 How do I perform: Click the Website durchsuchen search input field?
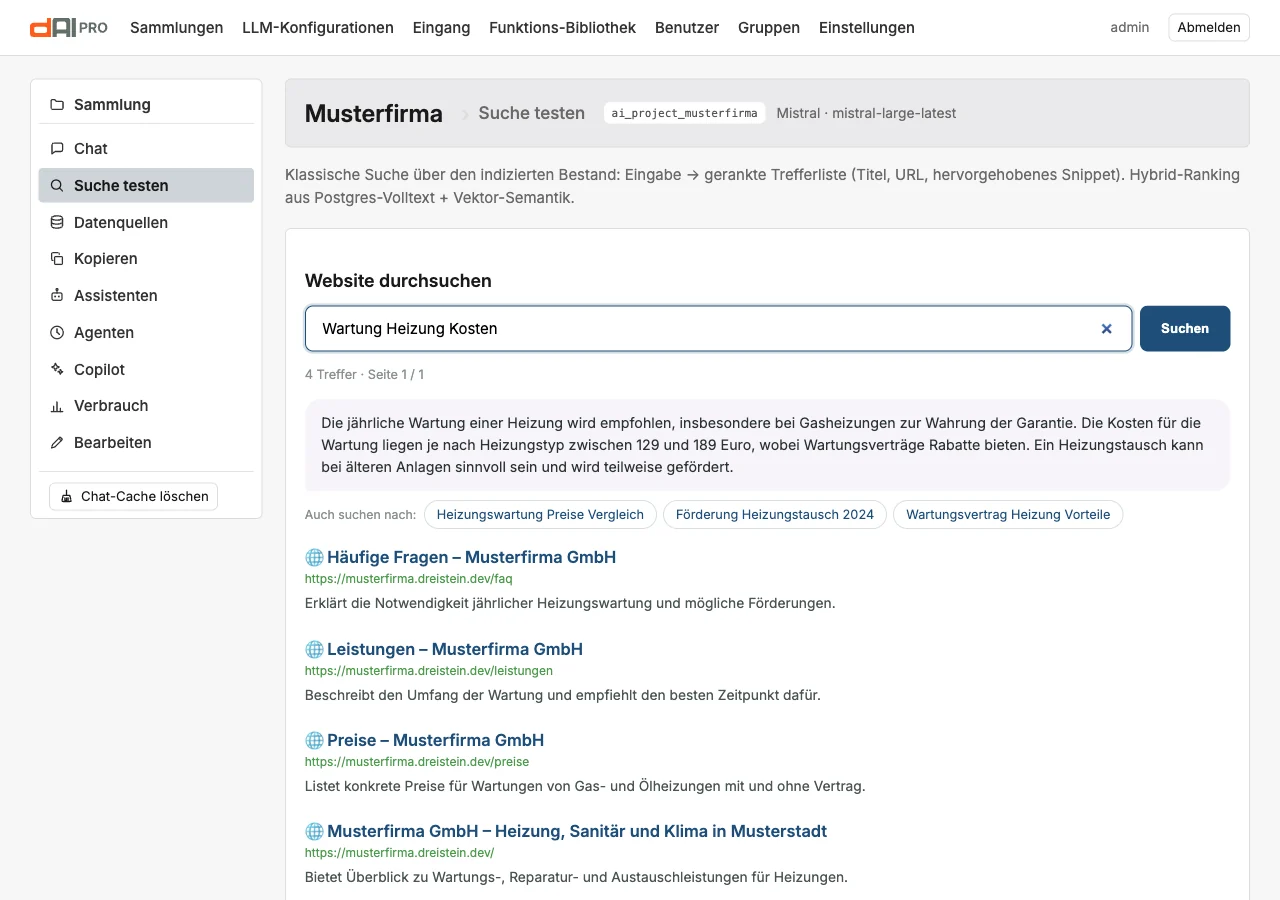coord(718,329)
